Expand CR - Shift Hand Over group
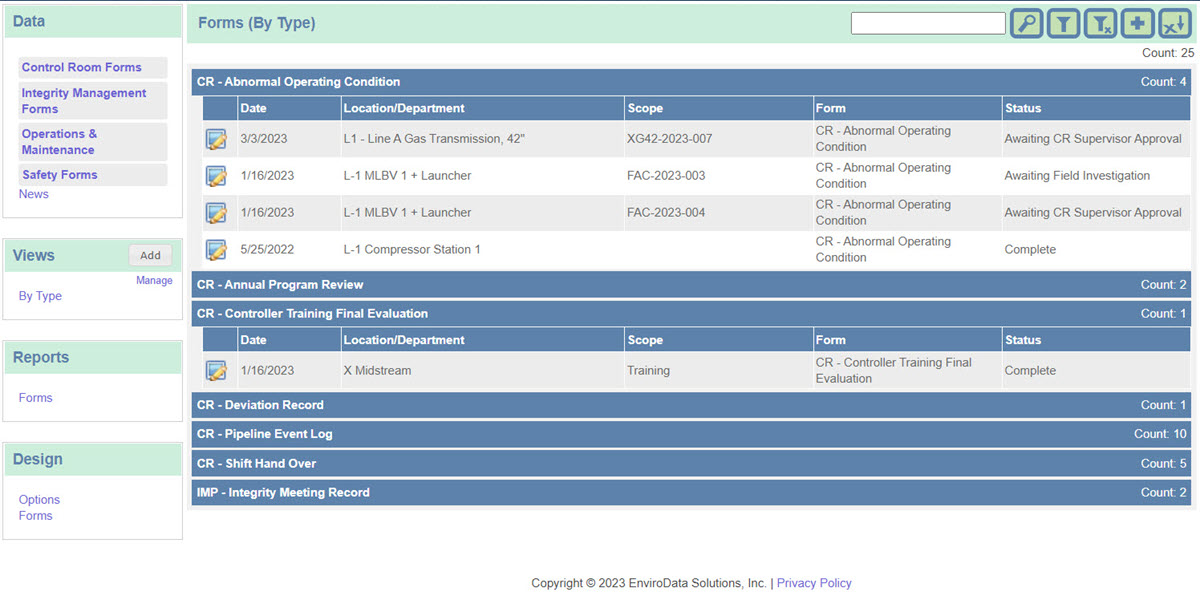 coord(691,463)
